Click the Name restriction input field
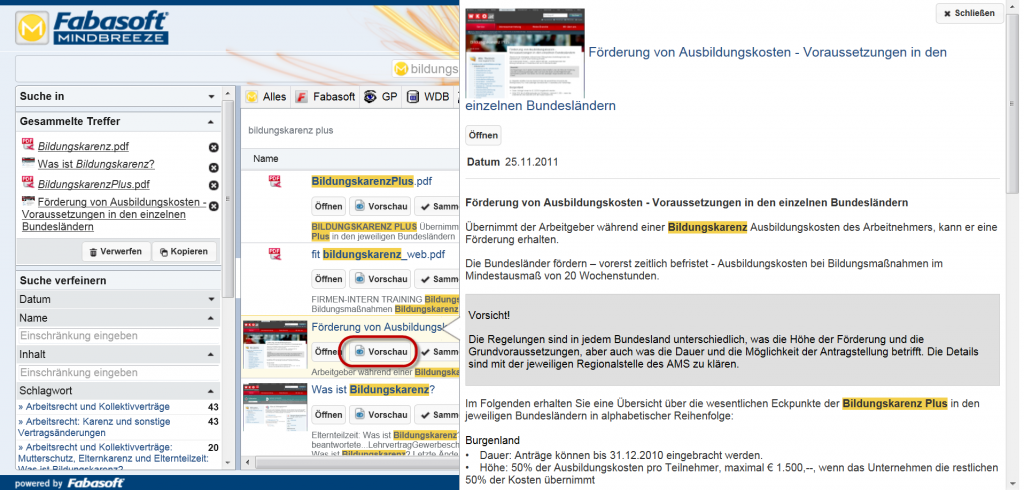 pos(118,336)
